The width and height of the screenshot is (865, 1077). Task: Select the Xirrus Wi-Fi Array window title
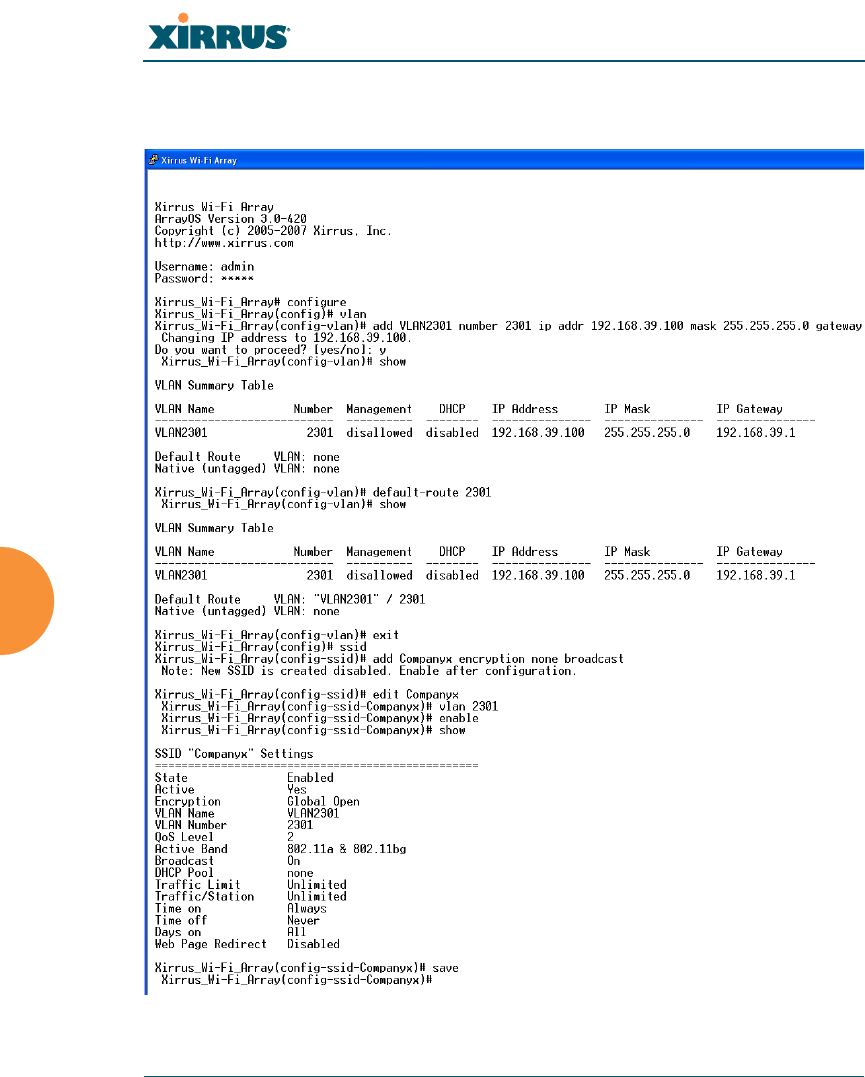[x=199, y=161]
